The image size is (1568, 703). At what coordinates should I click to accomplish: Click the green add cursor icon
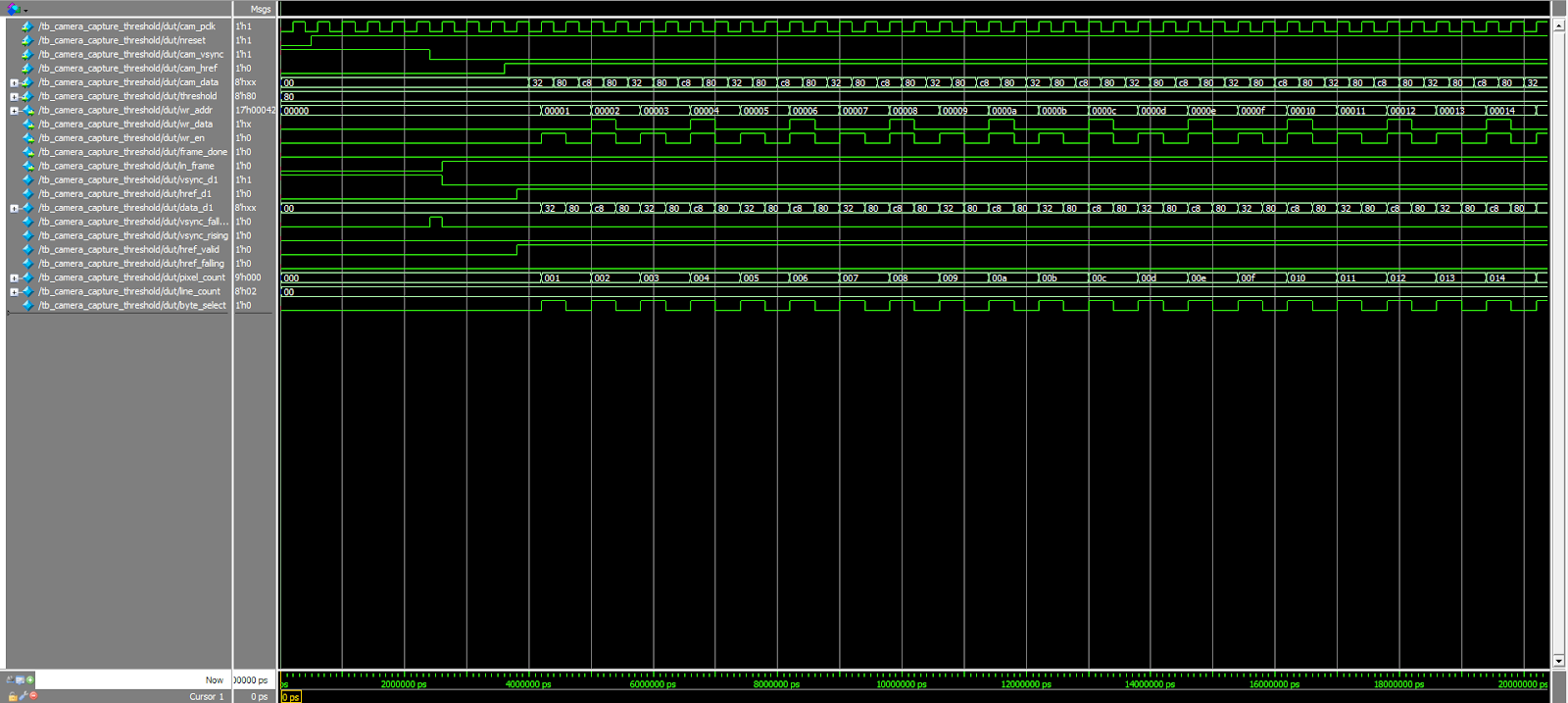coord(30,679)
